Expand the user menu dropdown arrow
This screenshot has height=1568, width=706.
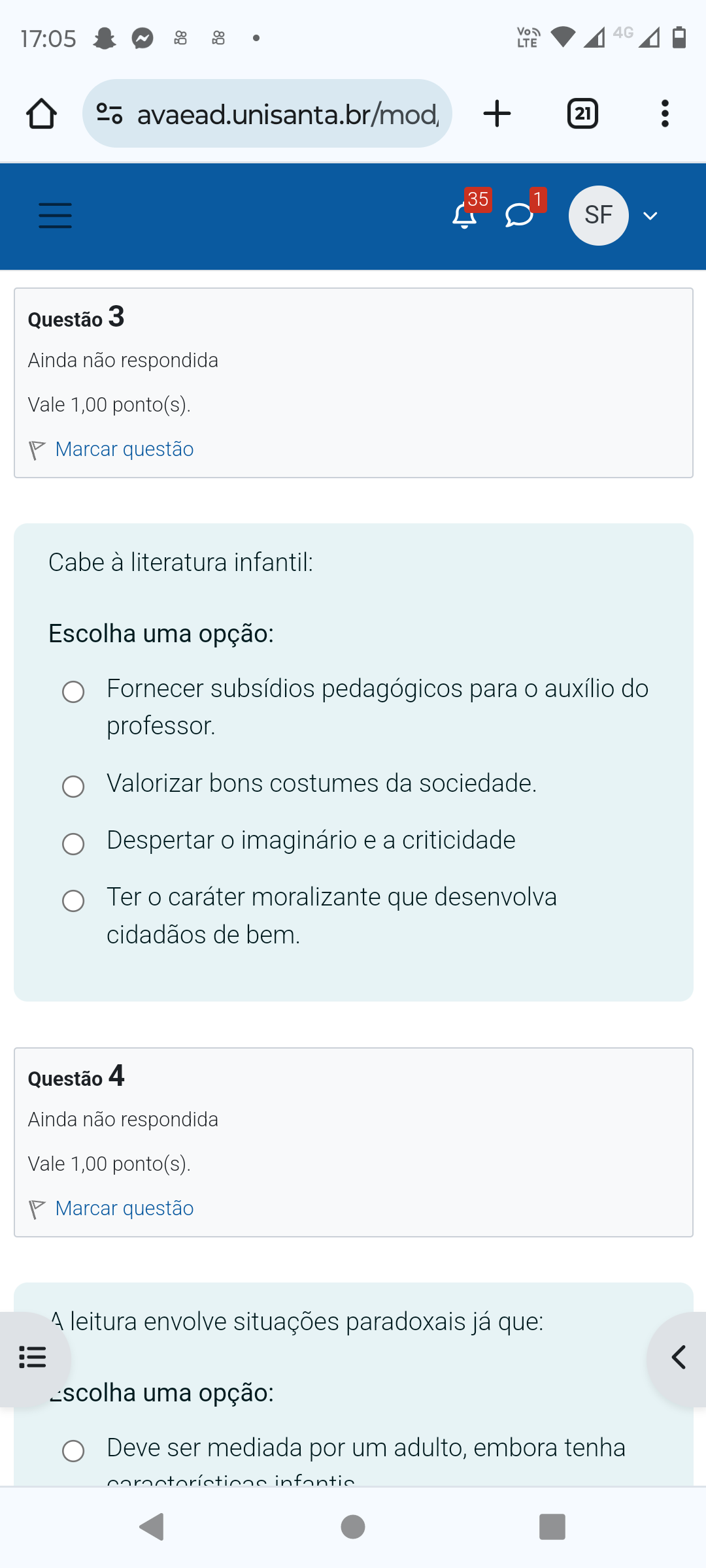pos(650,216)
